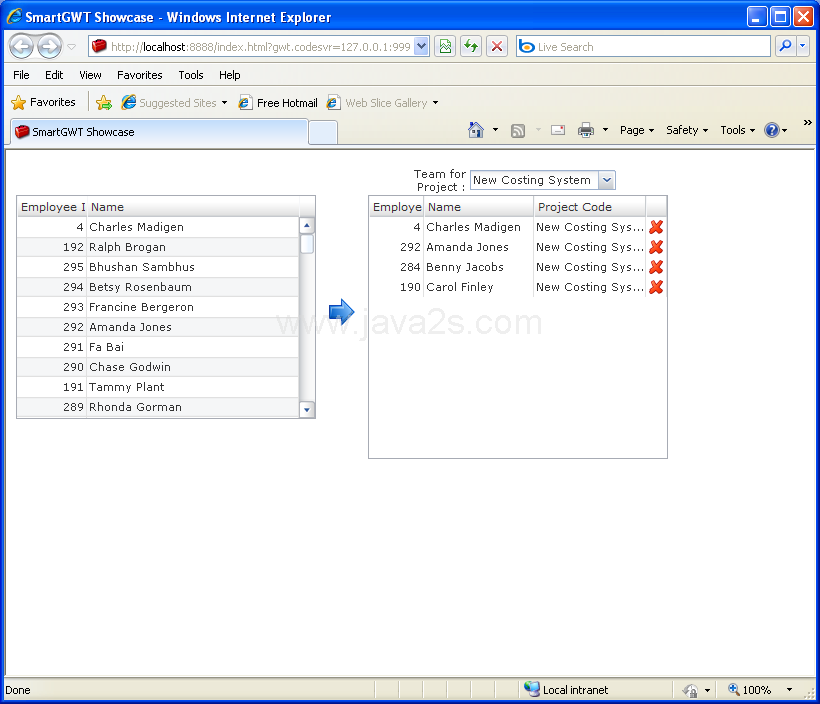Click scroll up arrow in employee list
Viewport: 820px width, 704px height.
[307, 225]
